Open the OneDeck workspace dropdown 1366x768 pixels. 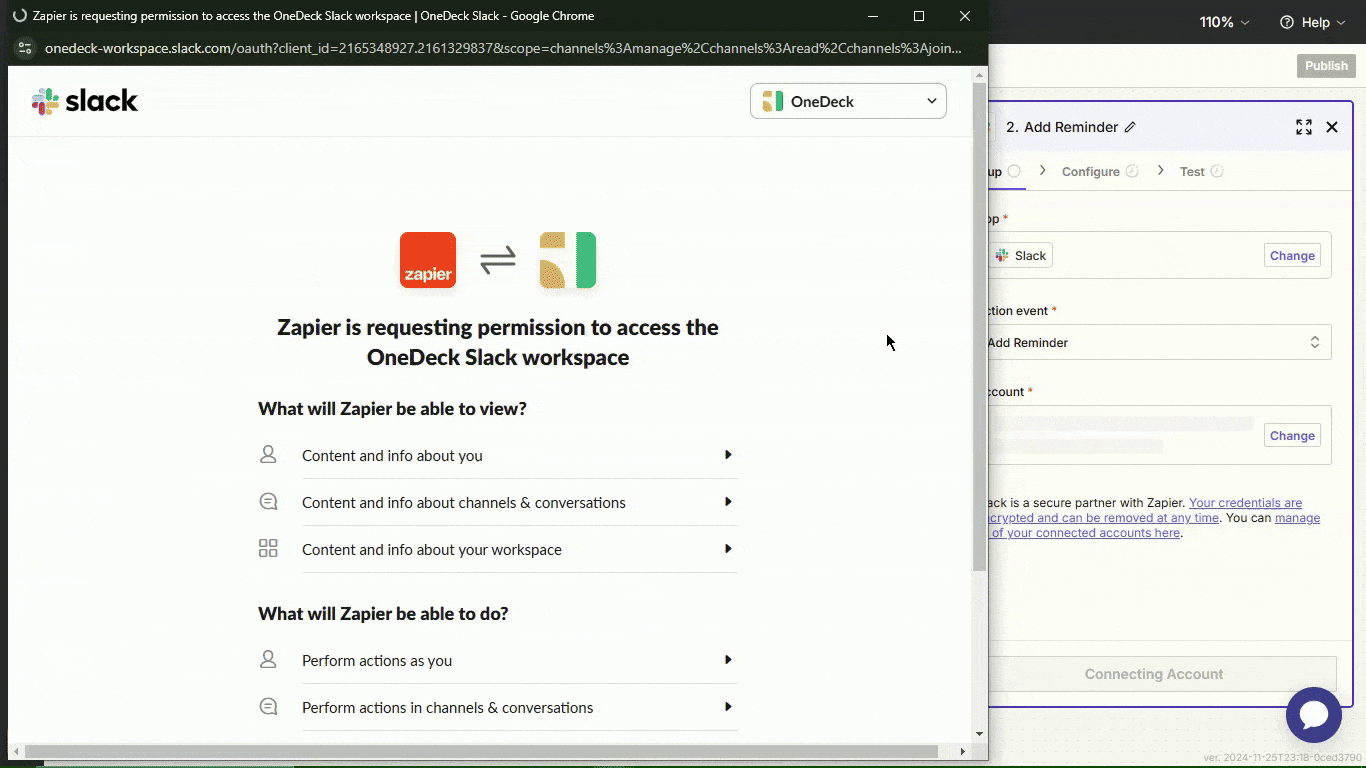click(x=848, y=101)
